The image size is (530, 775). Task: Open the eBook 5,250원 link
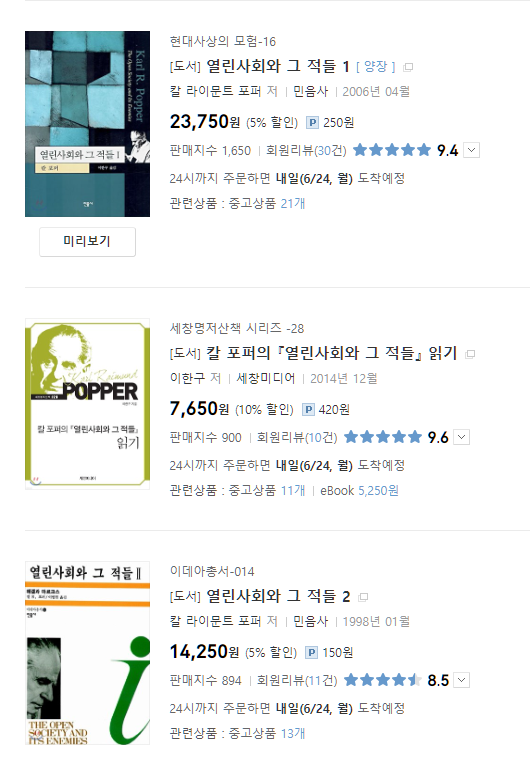(359, 491)
